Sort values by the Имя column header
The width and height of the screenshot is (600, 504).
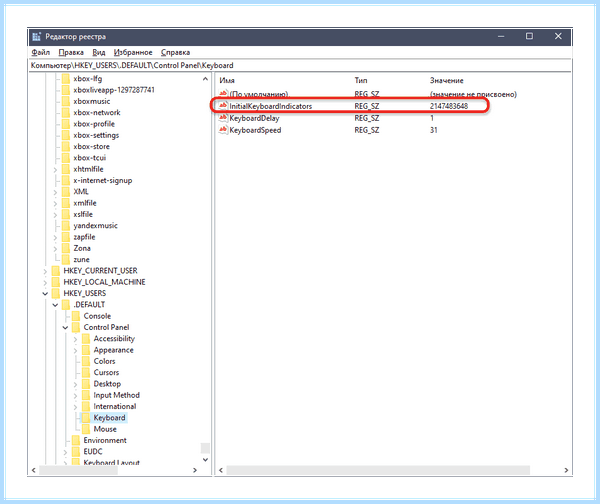click(227, 80)
